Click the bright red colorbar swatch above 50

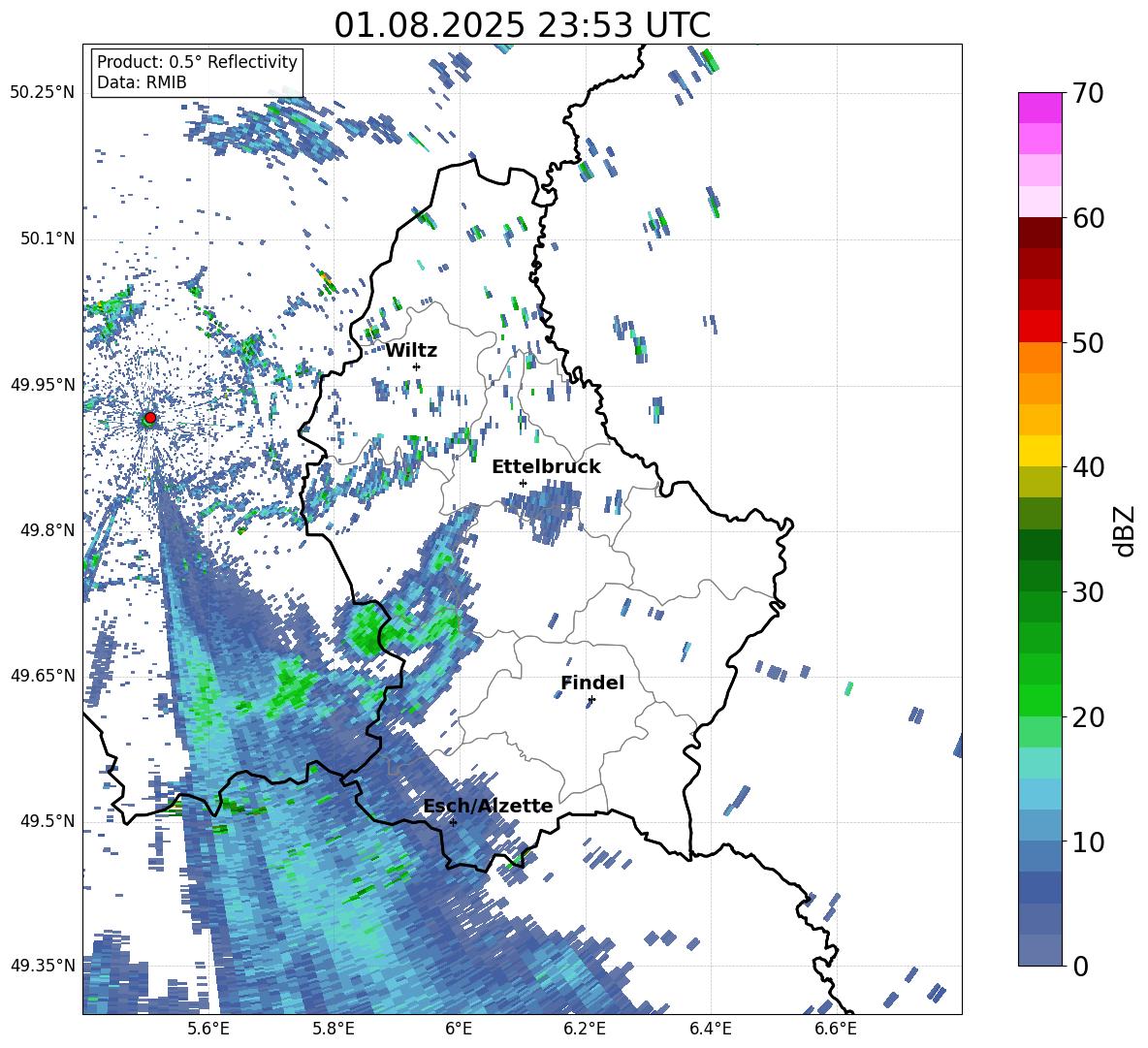click(1039, 326)
